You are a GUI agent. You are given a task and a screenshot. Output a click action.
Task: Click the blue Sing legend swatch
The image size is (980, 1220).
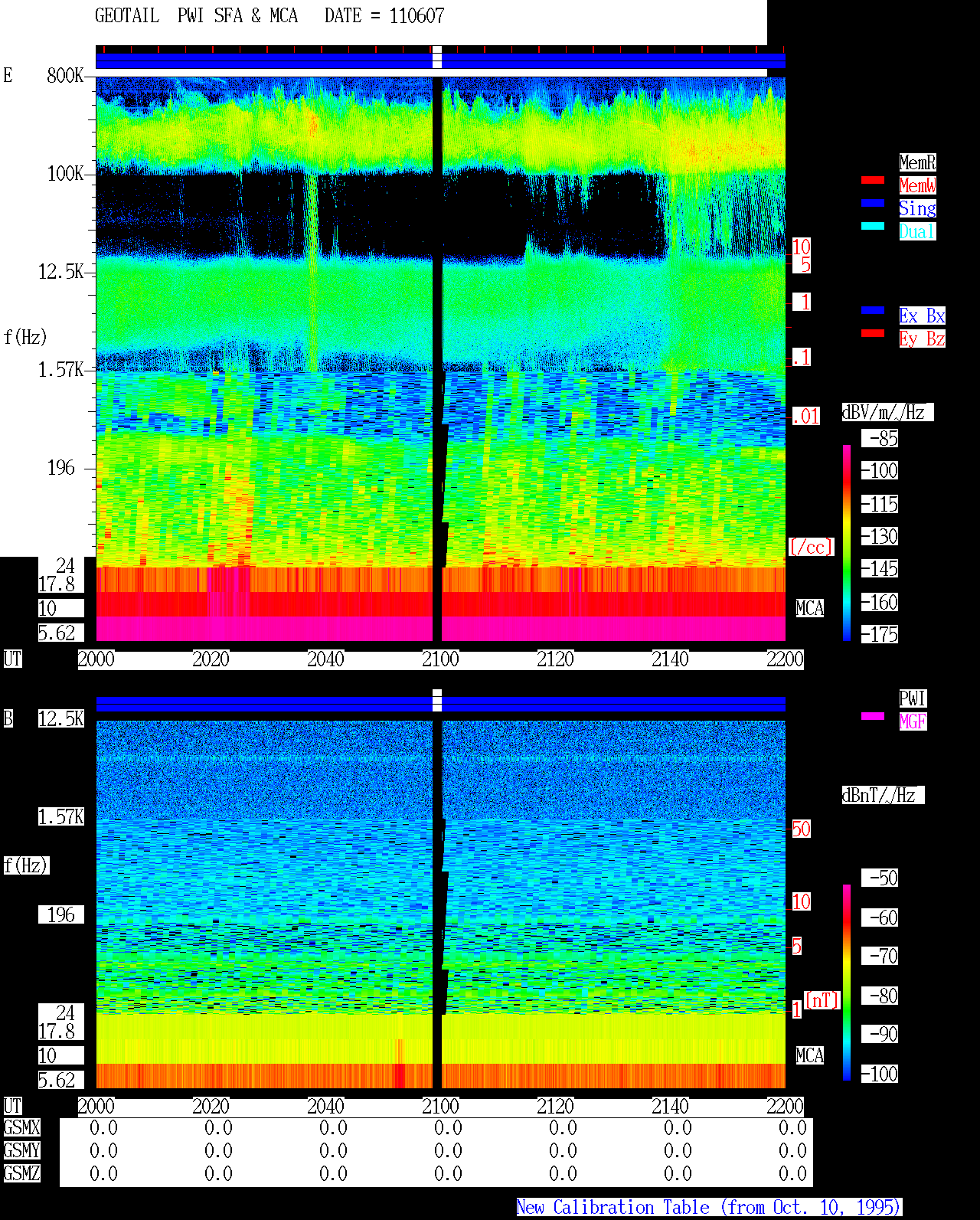[x=873, y=203]
